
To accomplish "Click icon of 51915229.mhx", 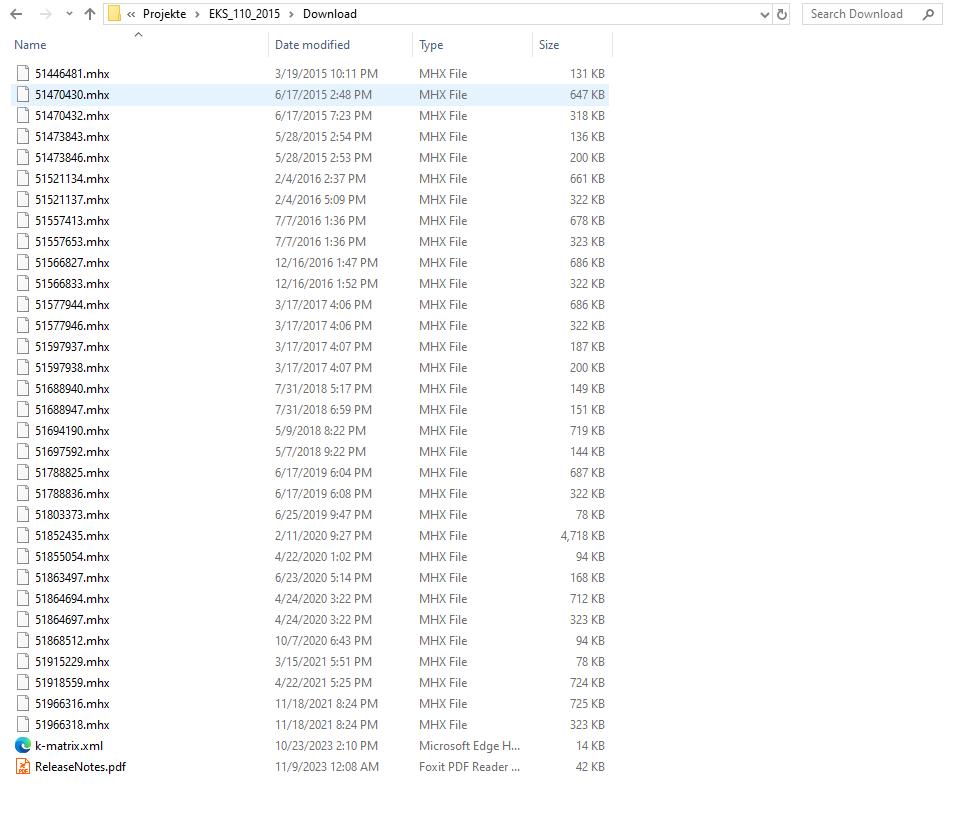I will pyautogui.click(x=23, y=662).
